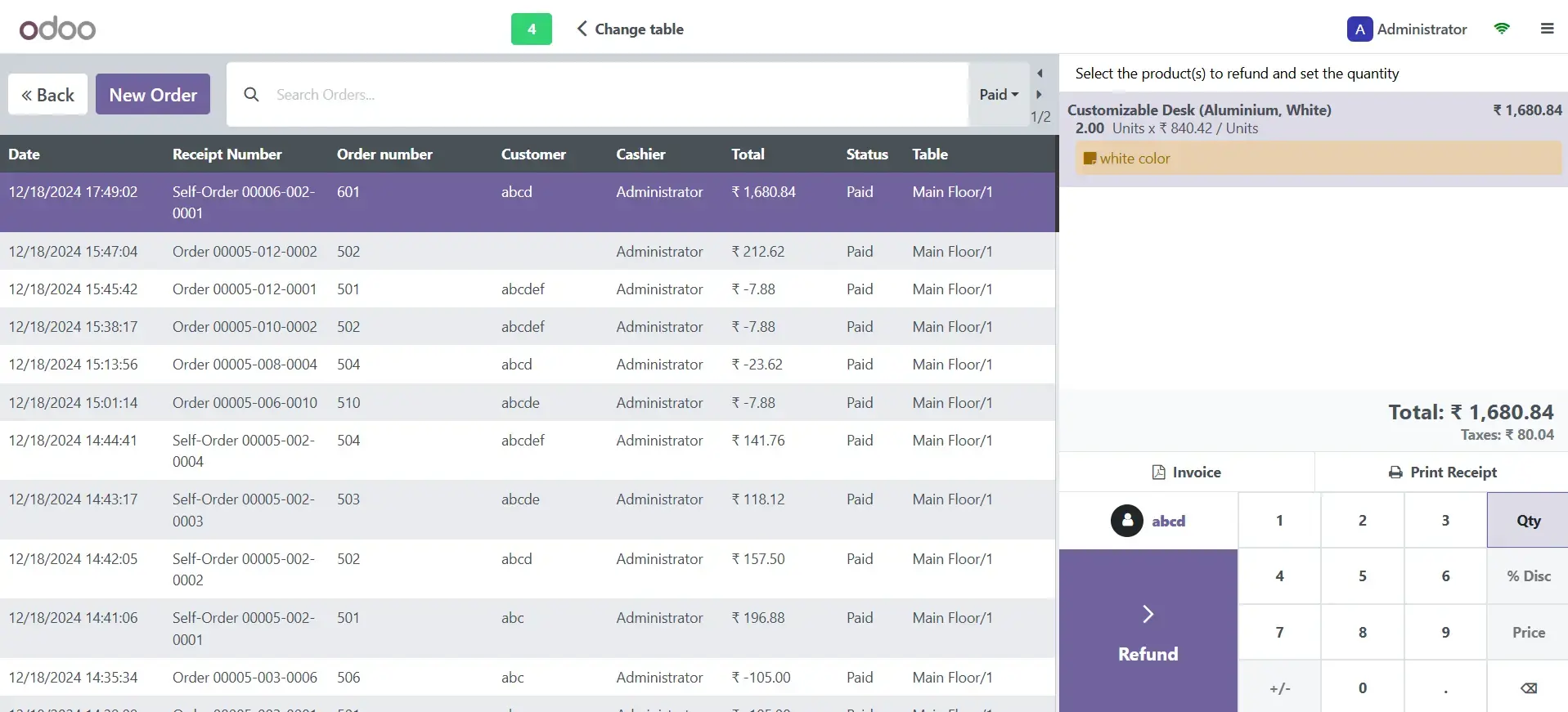The height and width of the screenshot is (712, 1568).
Task: Select customer abcd button
Action: point(1148,521)
